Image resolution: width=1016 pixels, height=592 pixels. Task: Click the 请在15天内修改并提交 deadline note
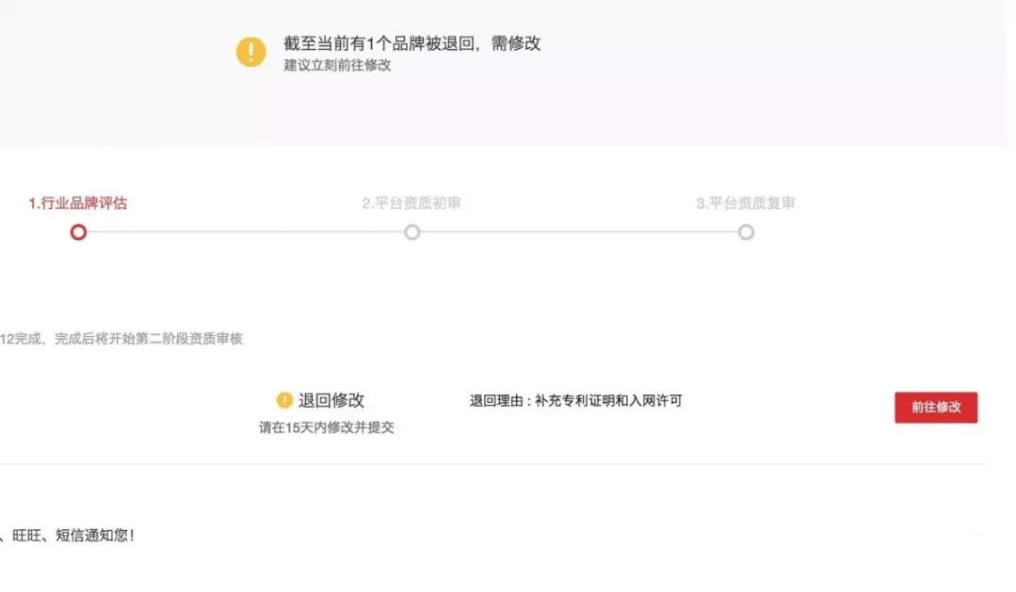pos(327,427)
